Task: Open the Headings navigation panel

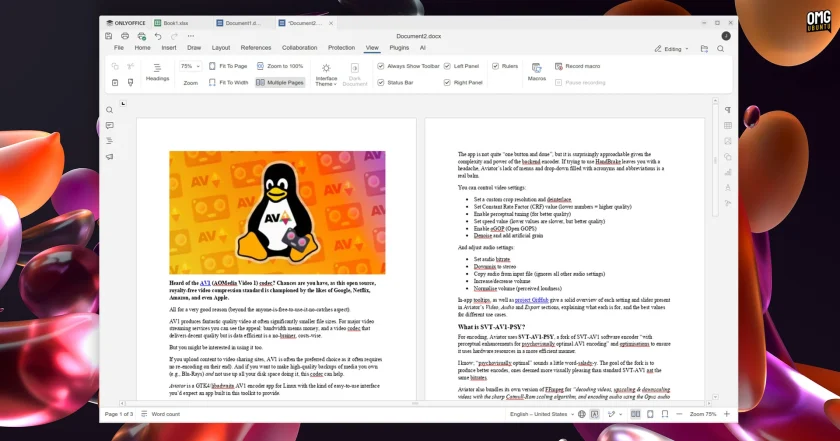Action: coord(158,72)
